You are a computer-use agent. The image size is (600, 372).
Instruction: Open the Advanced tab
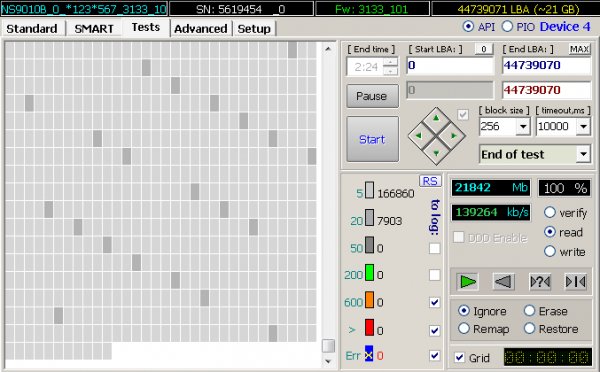(201, 29)
